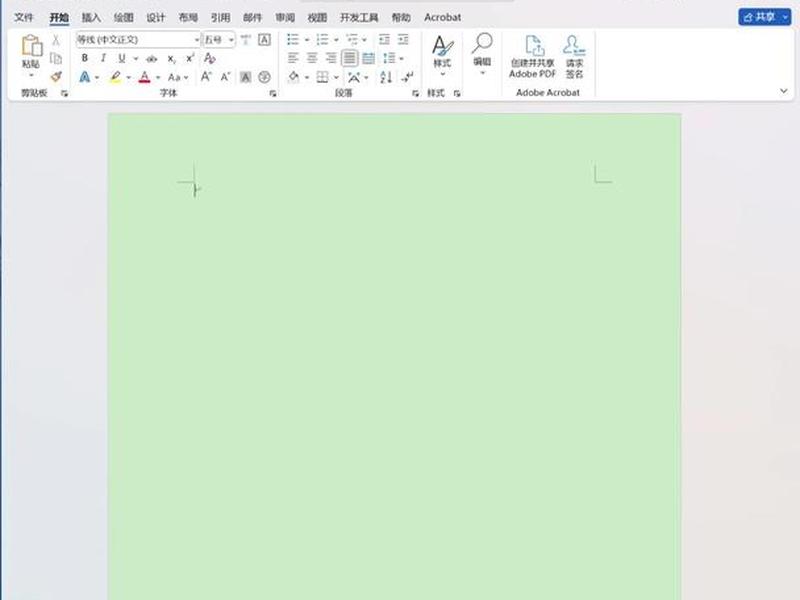The image size is (800, 600).
Task: Create and share Adobe PDF
Action: pos(533,57)
